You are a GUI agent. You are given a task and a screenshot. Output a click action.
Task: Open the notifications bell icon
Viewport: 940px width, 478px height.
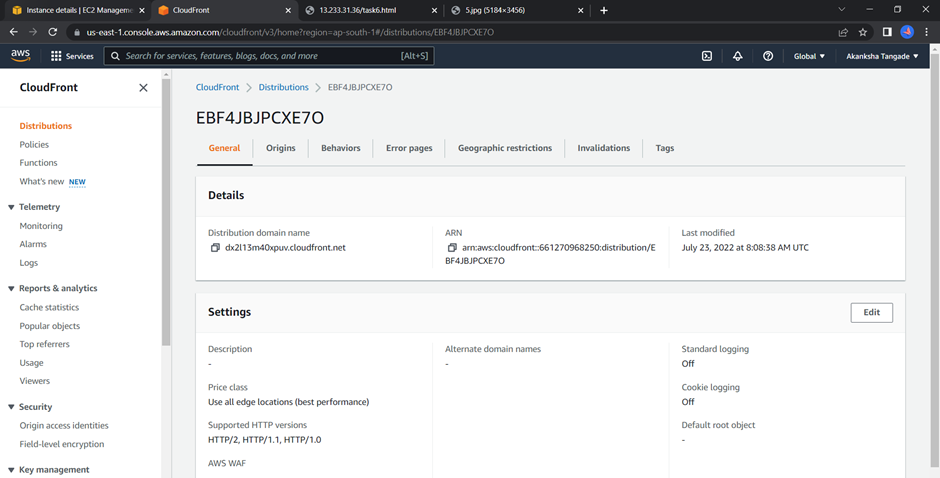[737, 56]
